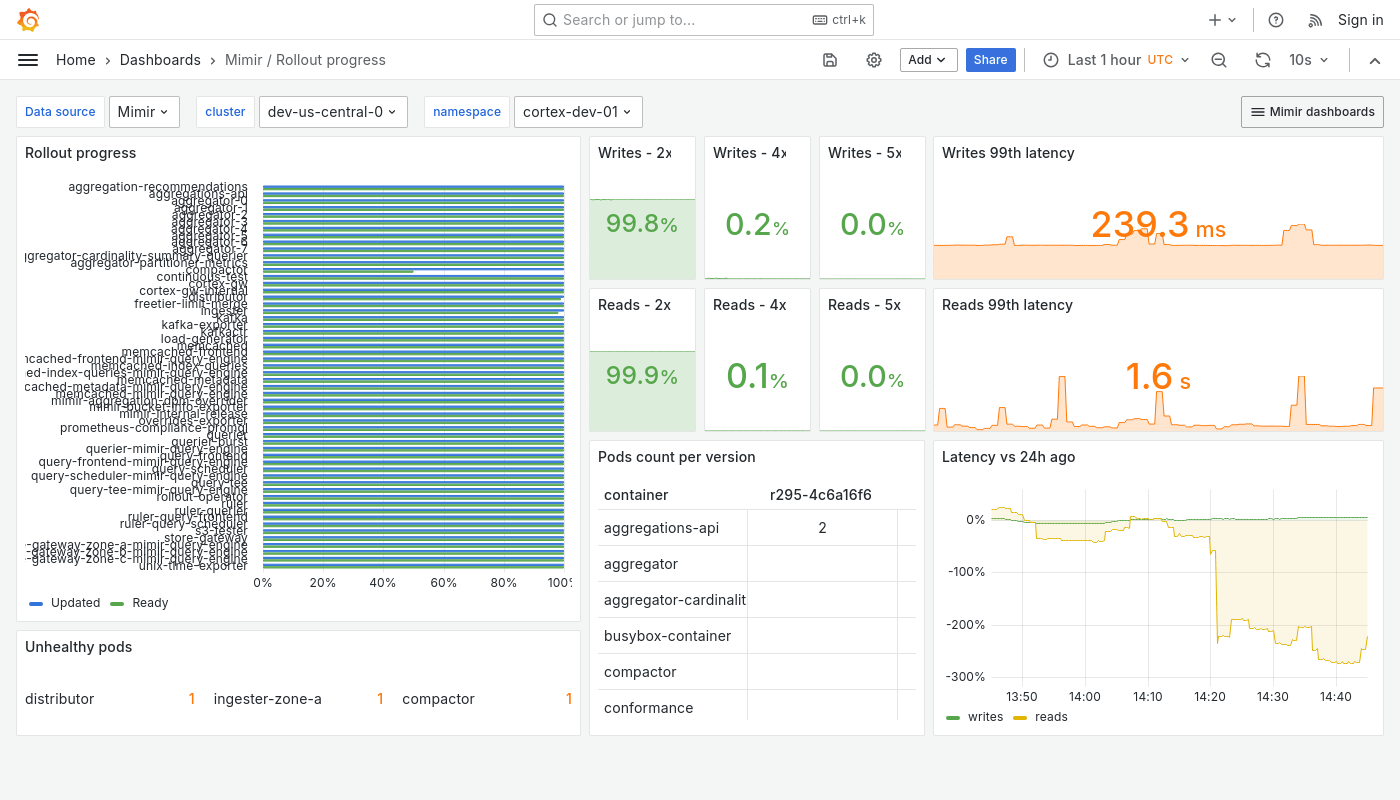Go to Home via the breadcrumb
Viewport: 1400px width, 800px height.
click(75, 60)
